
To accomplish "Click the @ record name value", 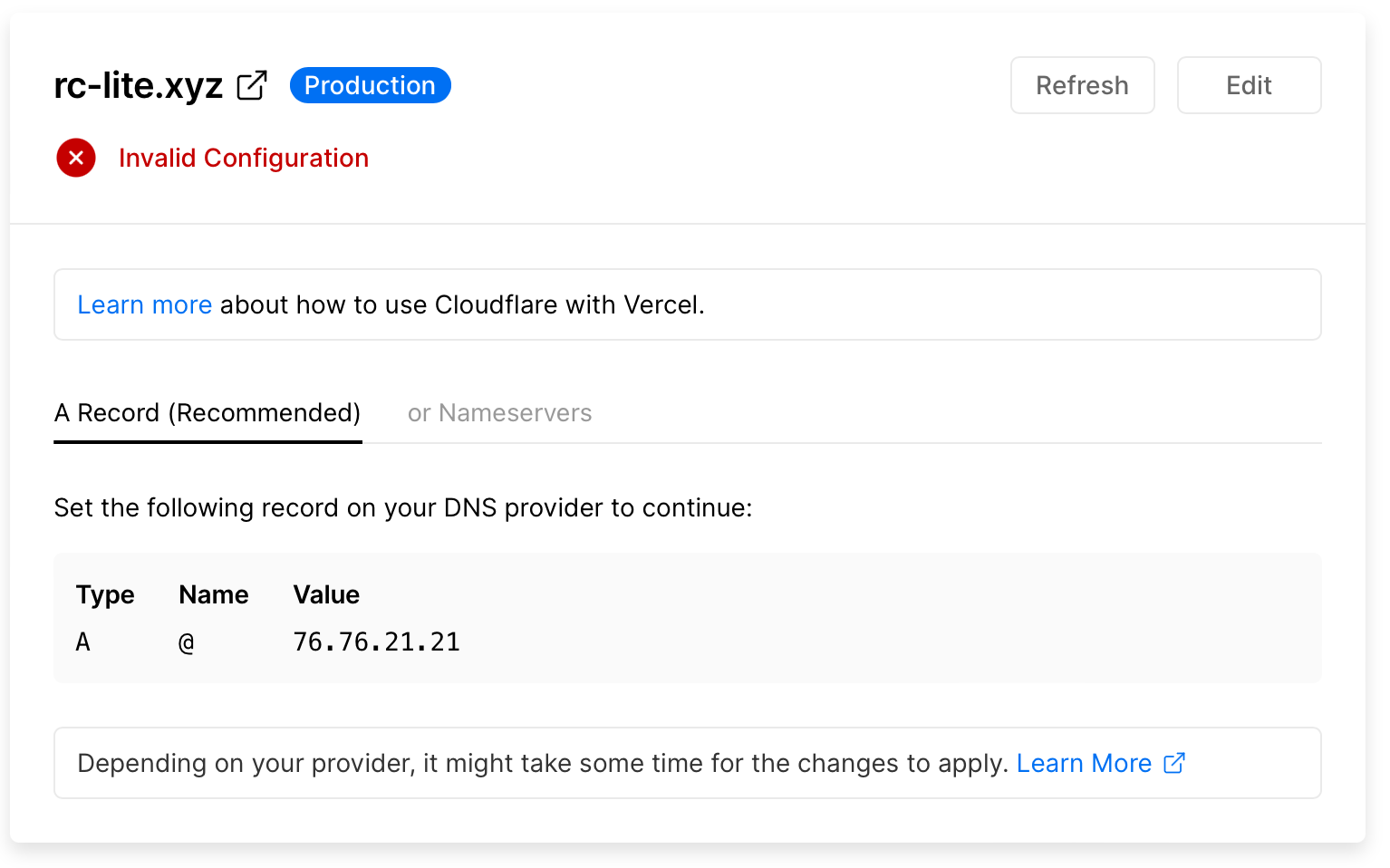I will pyautogui.click(x=186, y=641).
